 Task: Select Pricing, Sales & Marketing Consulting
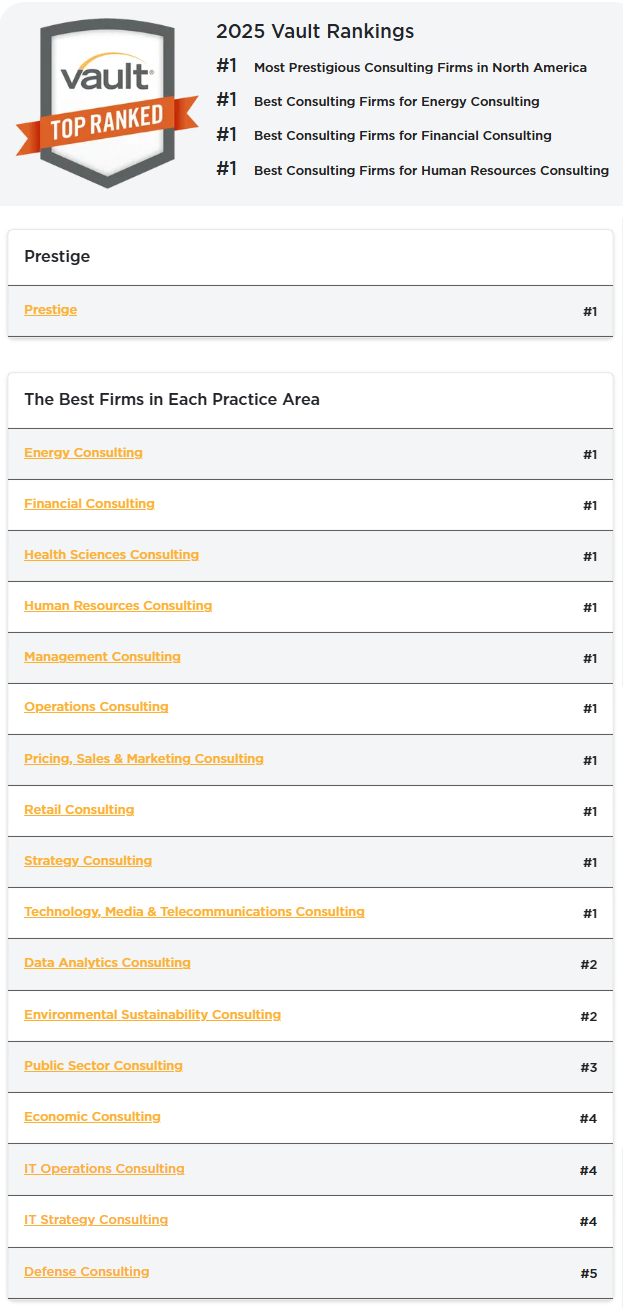[x=144, y=759]
